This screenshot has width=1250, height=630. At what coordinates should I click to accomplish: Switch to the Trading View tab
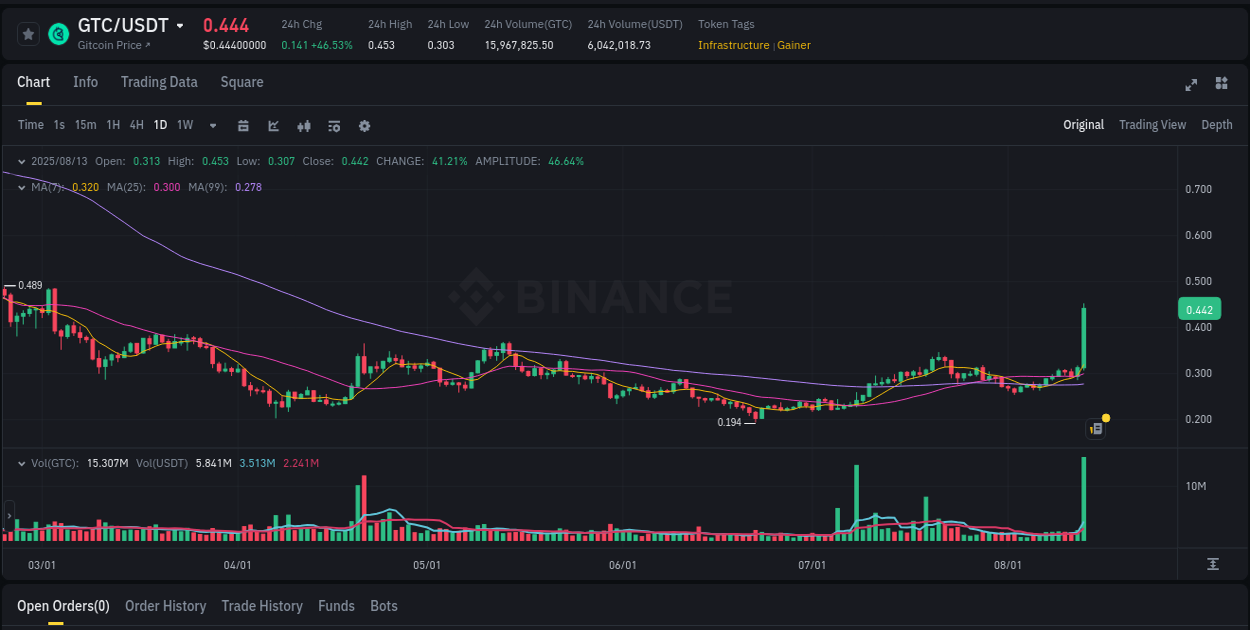point(1152,124)
